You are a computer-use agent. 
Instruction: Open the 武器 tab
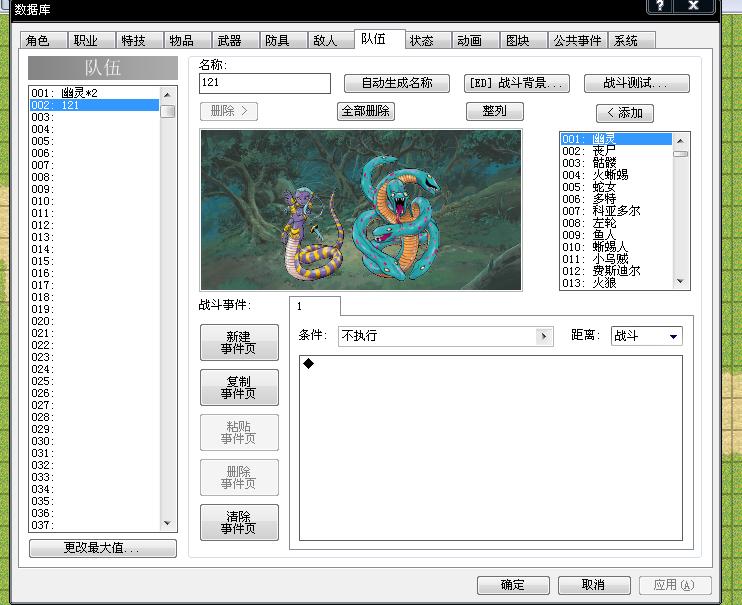[235, 41]
